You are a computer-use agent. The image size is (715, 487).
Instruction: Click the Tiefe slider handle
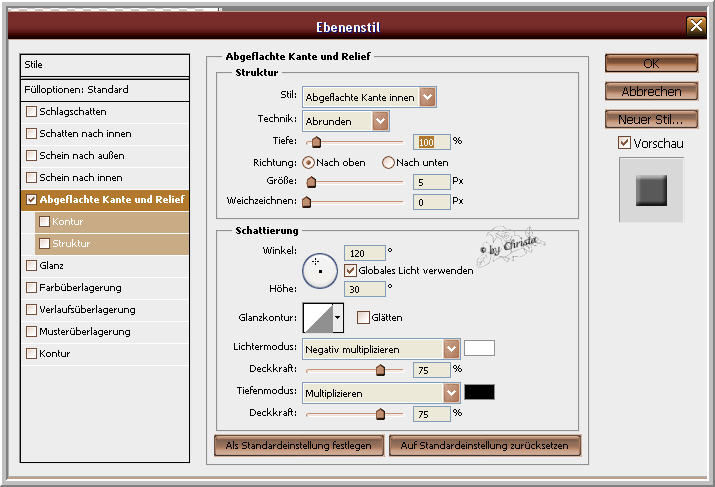[316, 142]
